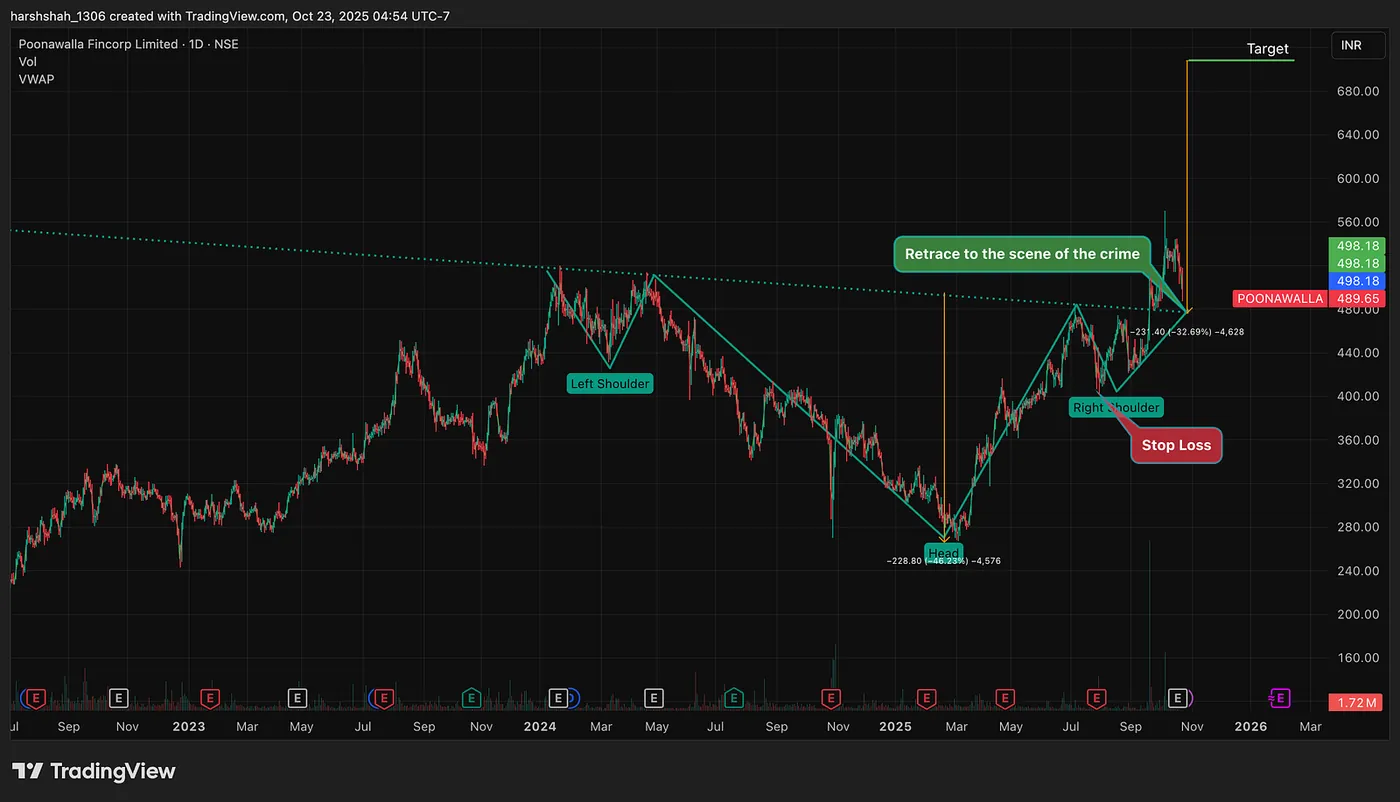
Task: Select the green earnings marker near August 2024
Action: tap(735, 697)
